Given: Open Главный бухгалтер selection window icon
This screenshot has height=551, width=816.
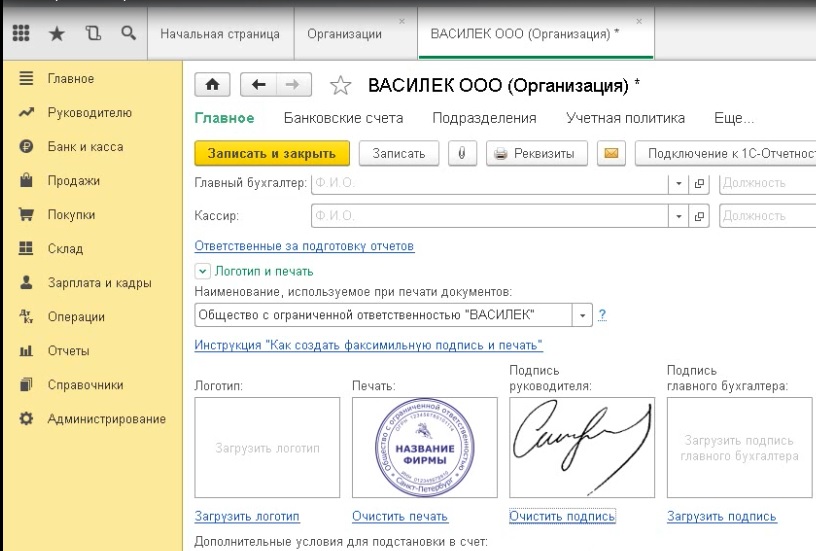Looking at the screenshot, I should 699,183.
